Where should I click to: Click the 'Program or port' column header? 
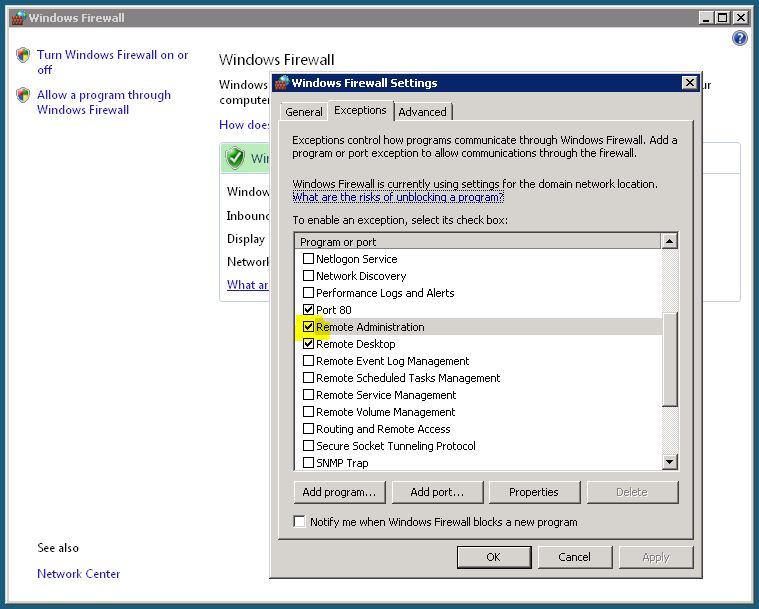[477, 241]
